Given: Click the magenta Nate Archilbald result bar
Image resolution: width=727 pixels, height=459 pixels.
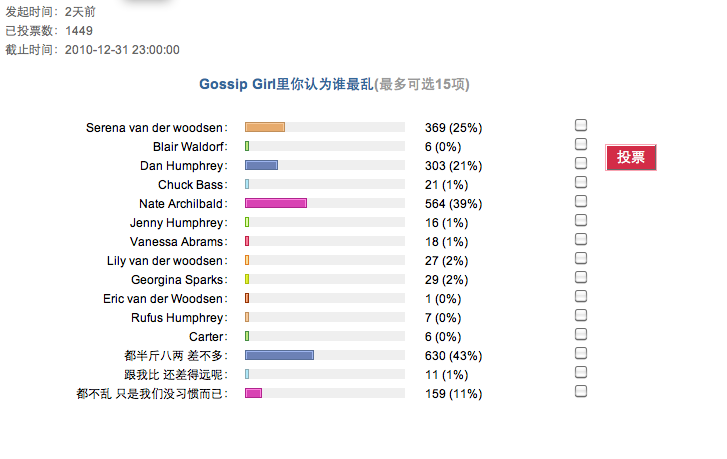Looking at the screenshot, I should click(x=276, y=203).
